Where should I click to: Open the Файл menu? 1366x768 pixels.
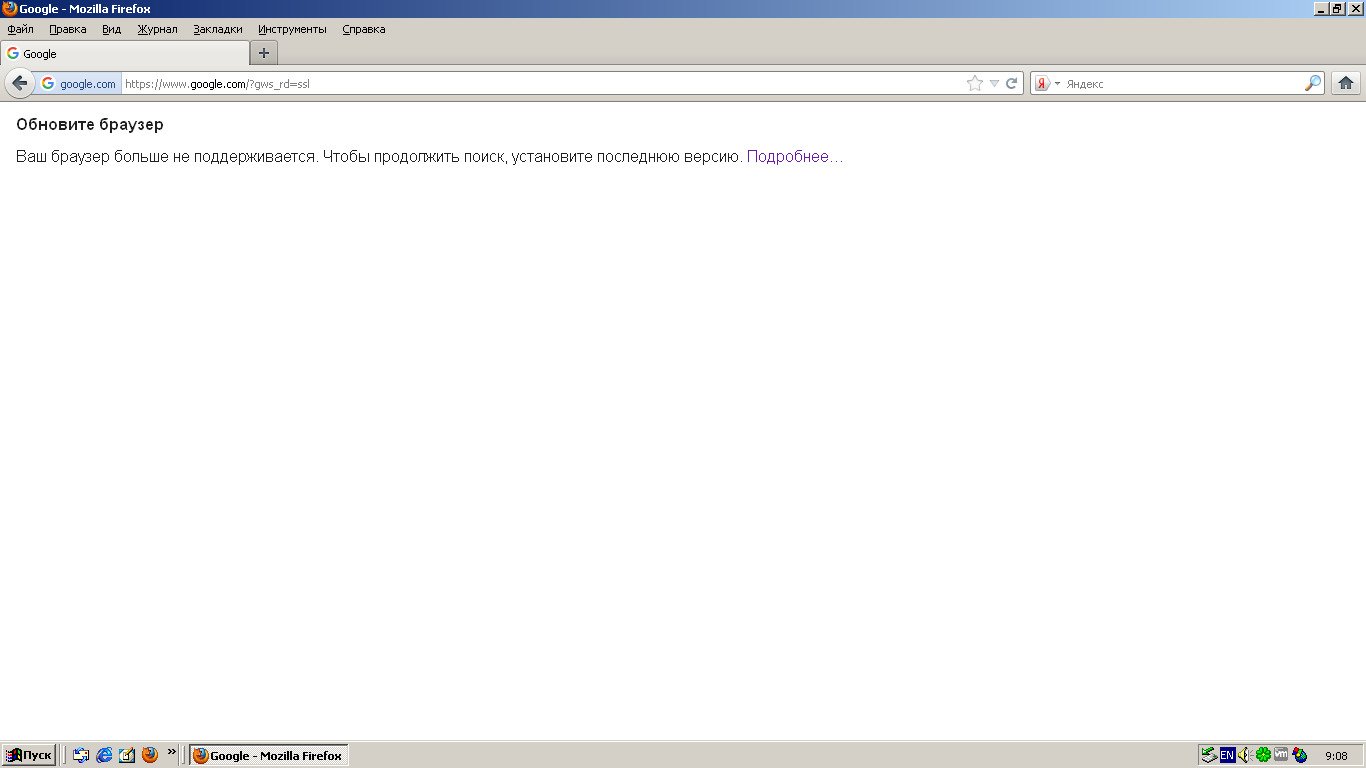pos(20,29)
